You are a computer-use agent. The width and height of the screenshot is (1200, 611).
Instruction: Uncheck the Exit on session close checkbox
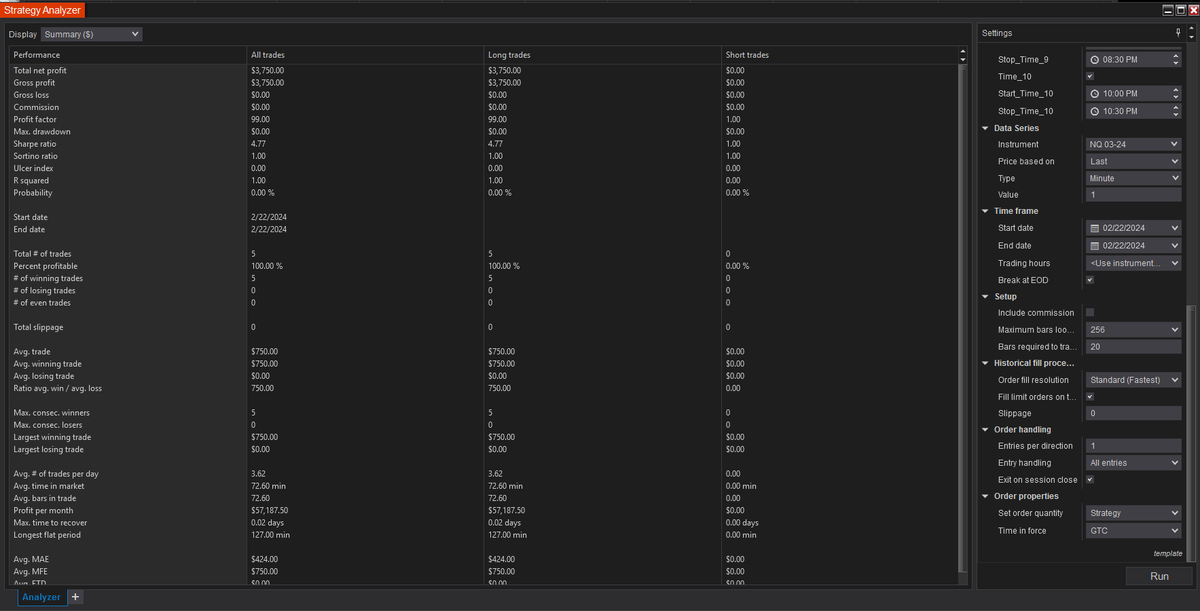click(x=1090, y=480)
